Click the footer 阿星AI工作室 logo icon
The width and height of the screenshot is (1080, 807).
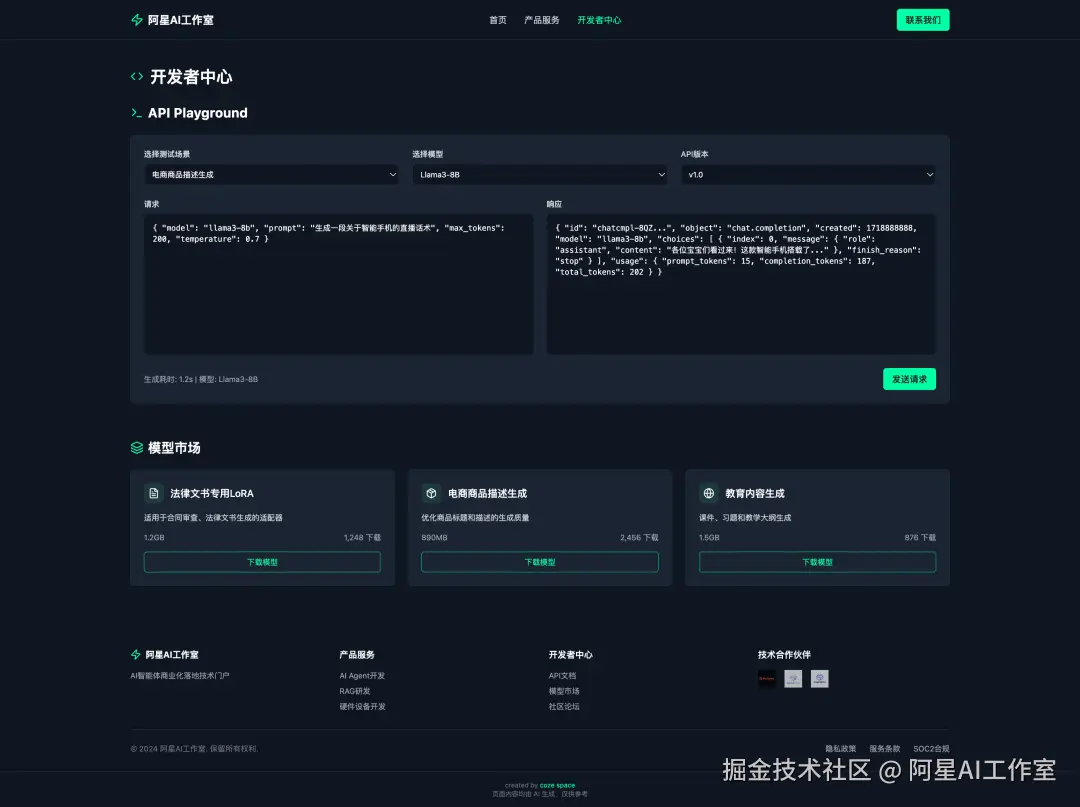point(135,654)
